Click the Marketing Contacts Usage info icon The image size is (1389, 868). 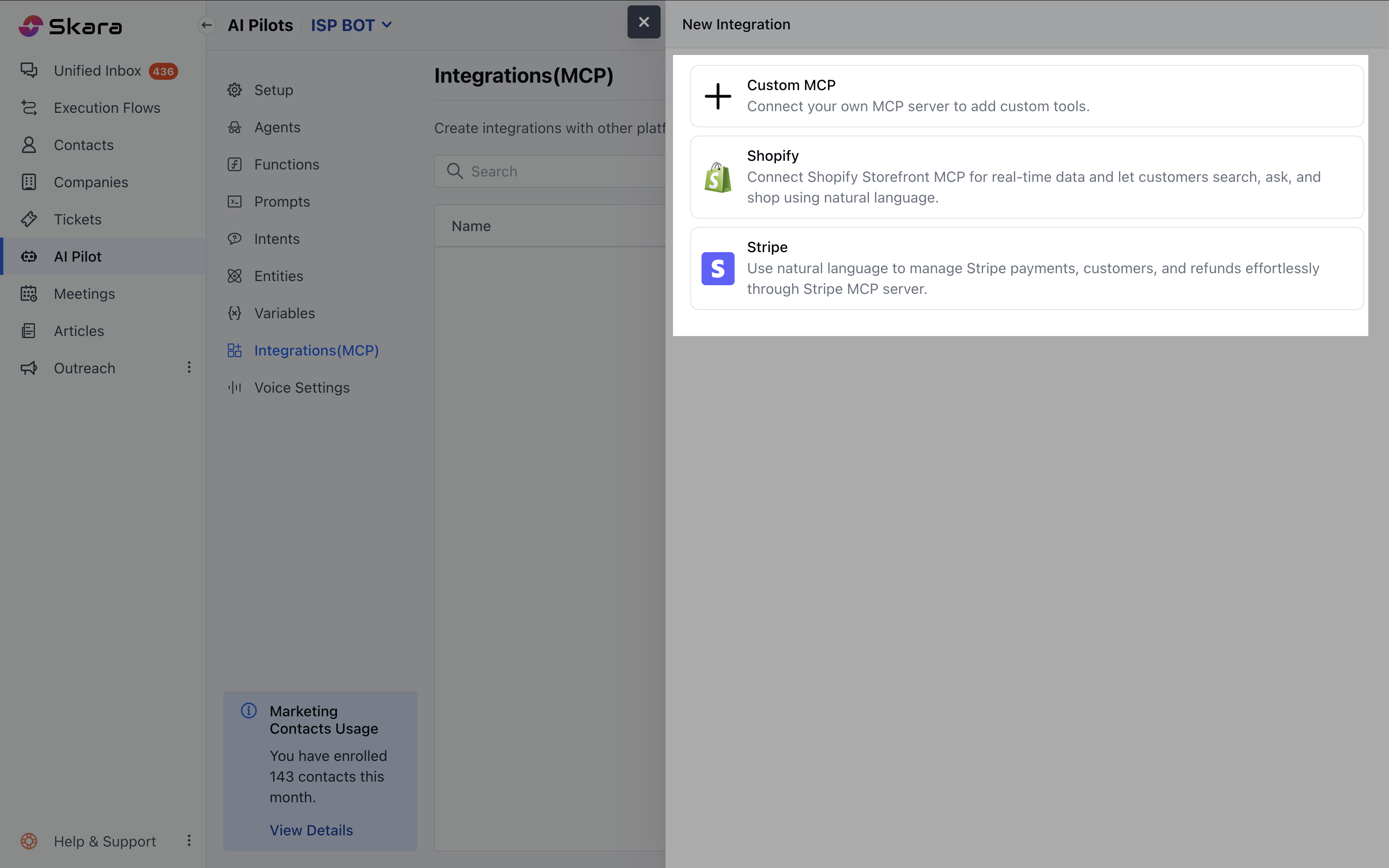point(248,711)
